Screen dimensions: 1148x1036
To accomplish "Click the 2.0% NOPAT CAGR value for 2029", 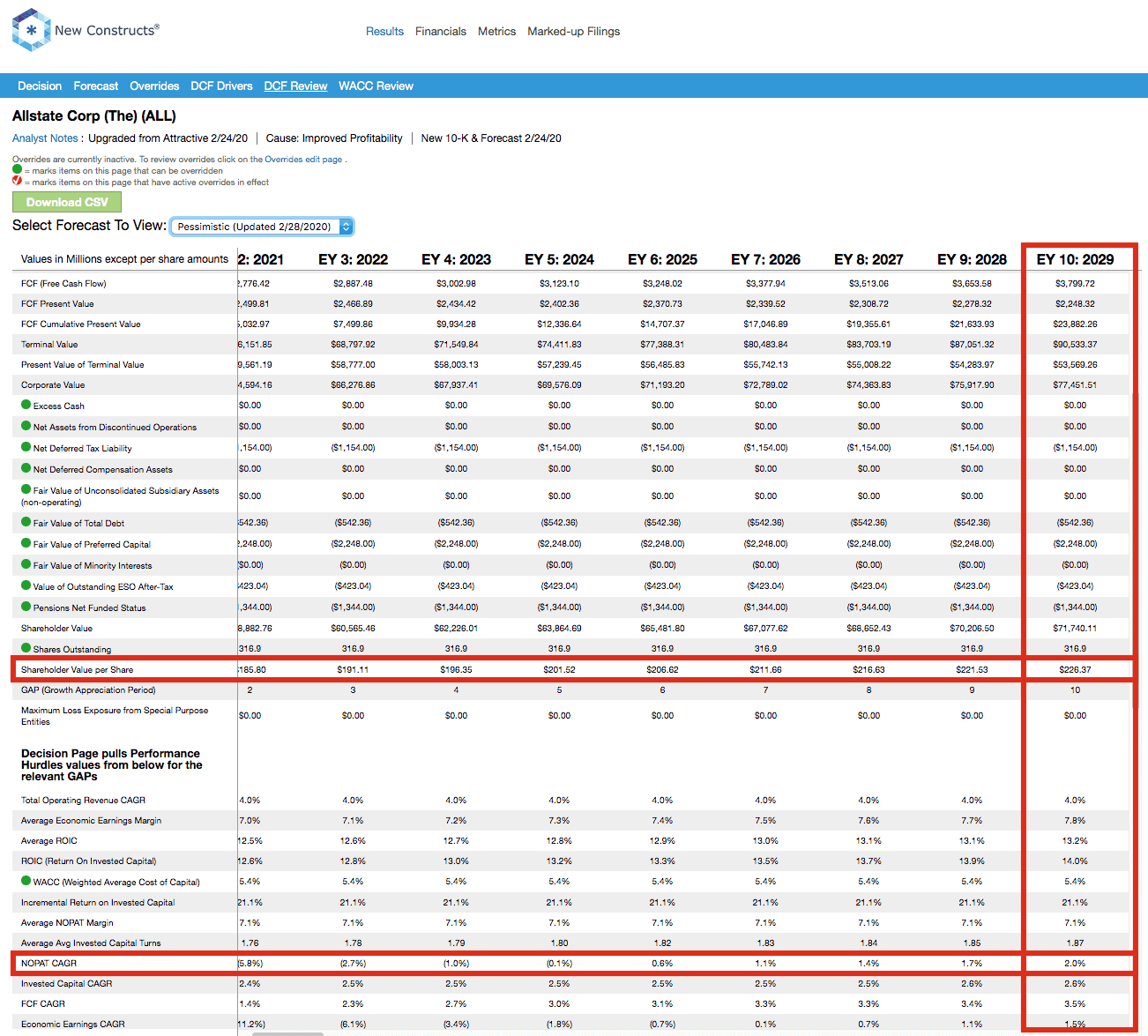I will tap(1076, 964).
